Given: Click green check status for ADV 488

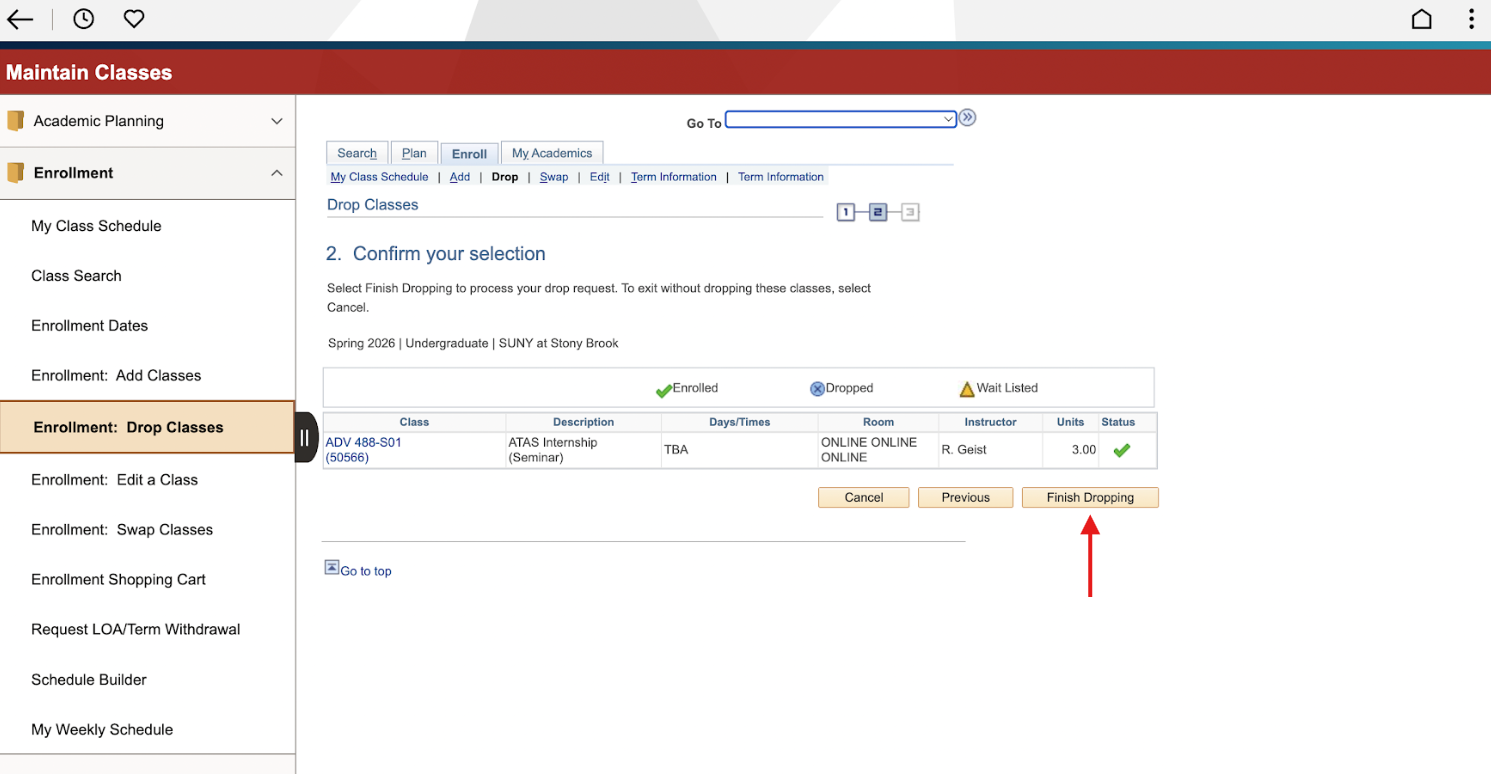Looking at the screenshot, I should tap(1121, 450).
